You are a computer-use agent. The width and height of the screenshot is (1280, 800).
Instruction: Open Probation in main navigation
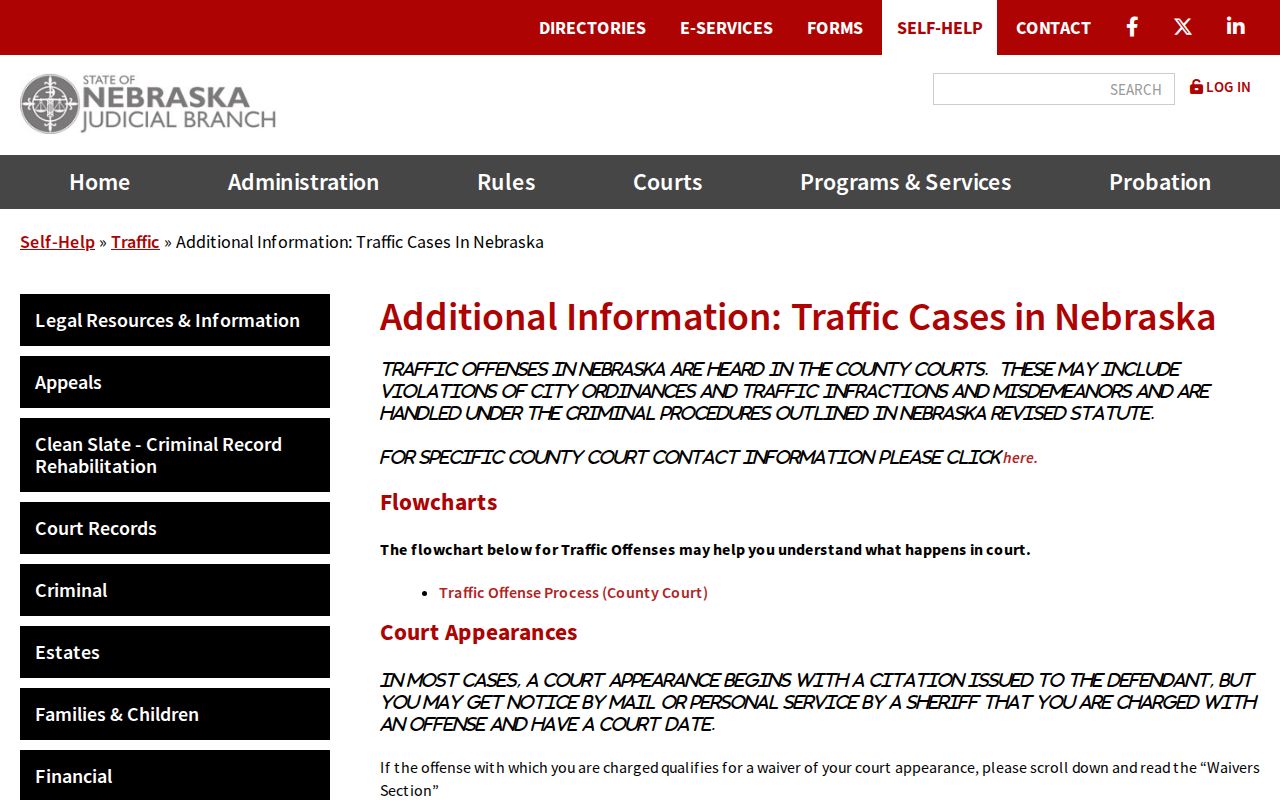1160,182
